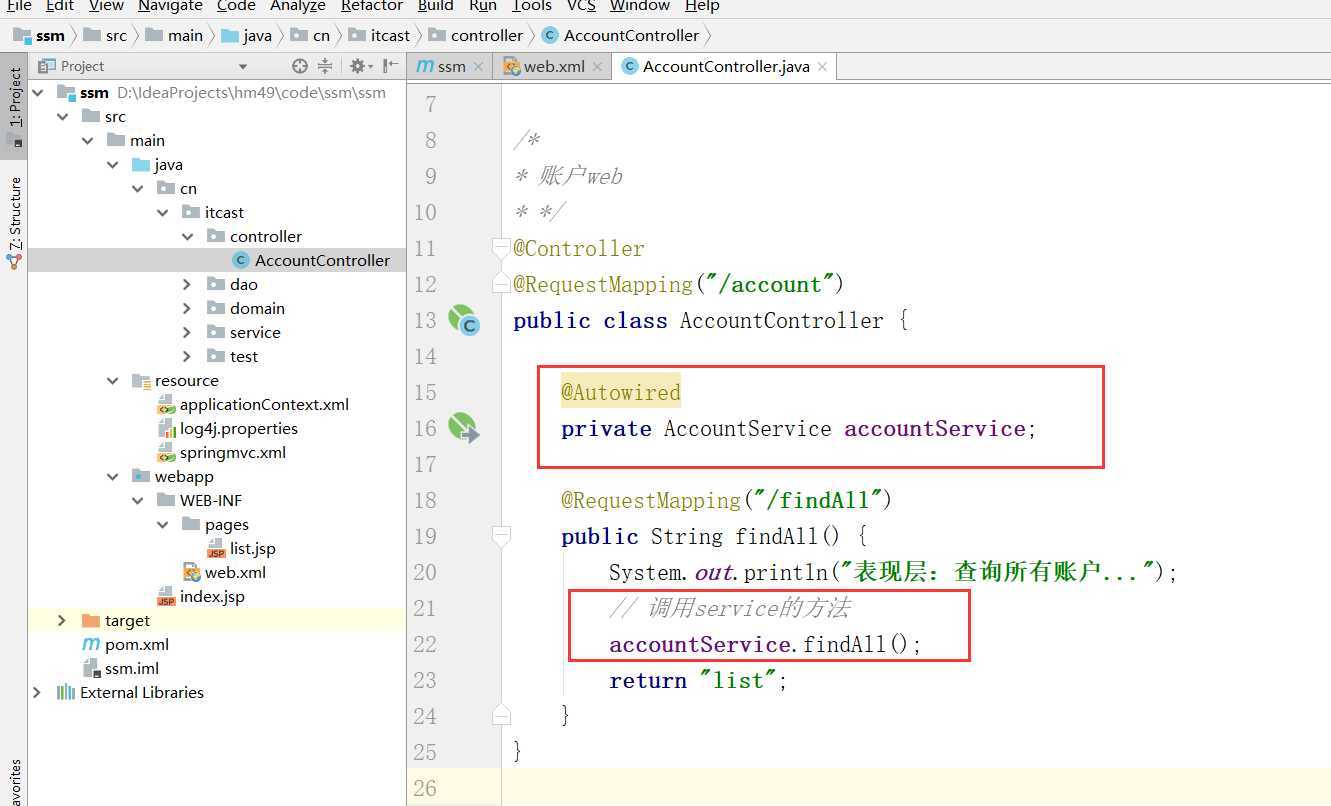Viewport: 1331px width, 806px height.
Task: Click the @Autowired annotation in editor
Action: (x=620, y=392)
